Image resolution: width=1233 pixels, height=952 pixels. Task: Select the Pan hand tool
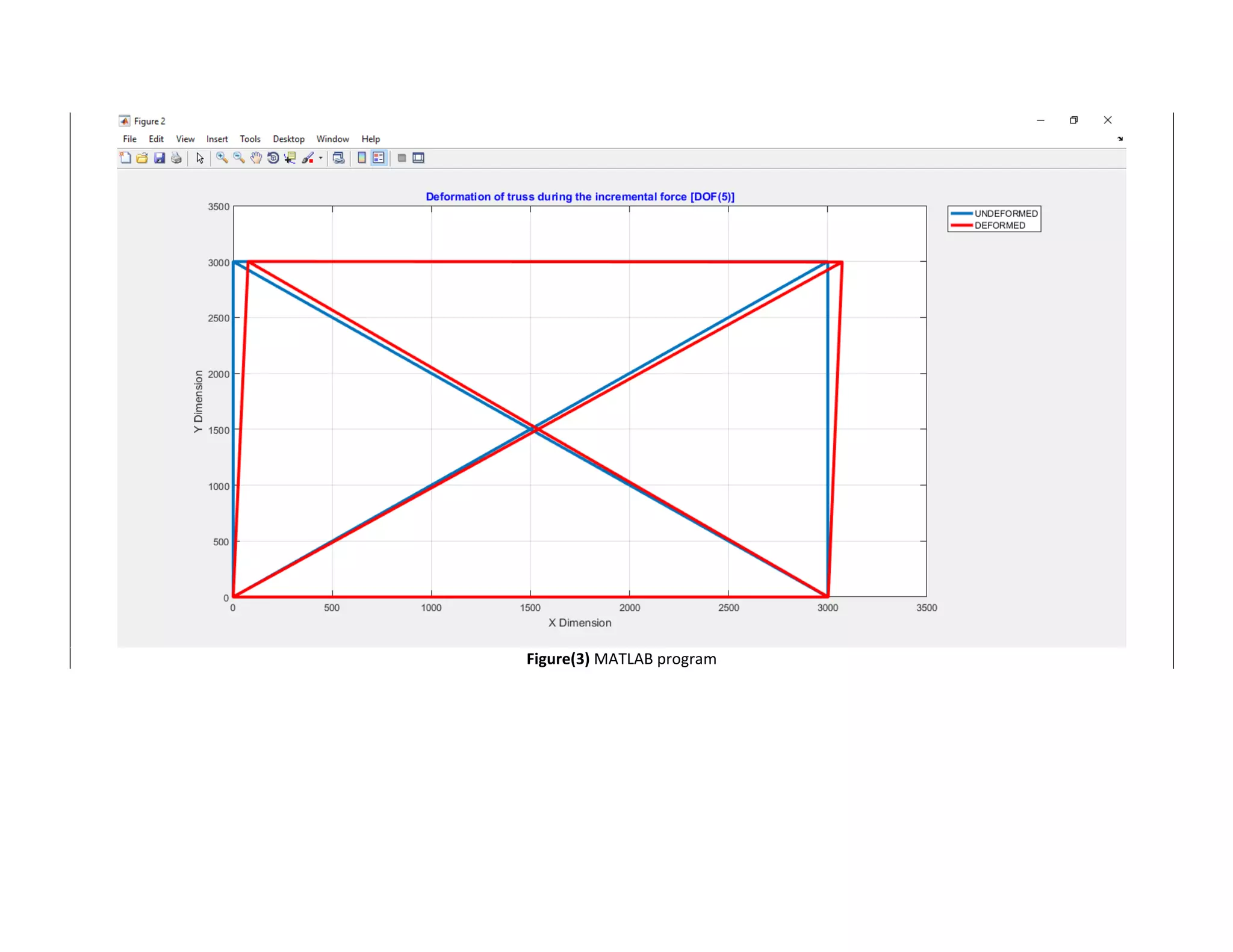[x=256, y=158]
